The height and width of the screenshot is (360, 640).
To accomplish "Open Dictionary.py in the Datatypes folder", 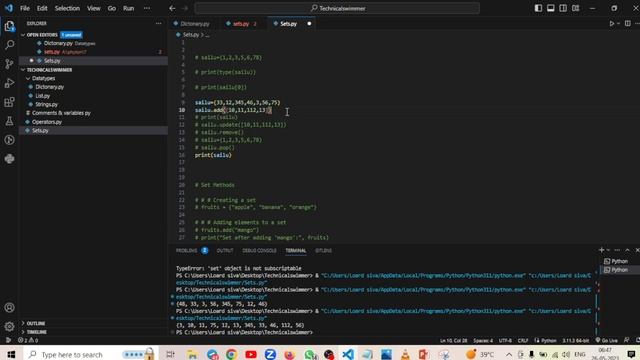I will [x=49, y=87].
